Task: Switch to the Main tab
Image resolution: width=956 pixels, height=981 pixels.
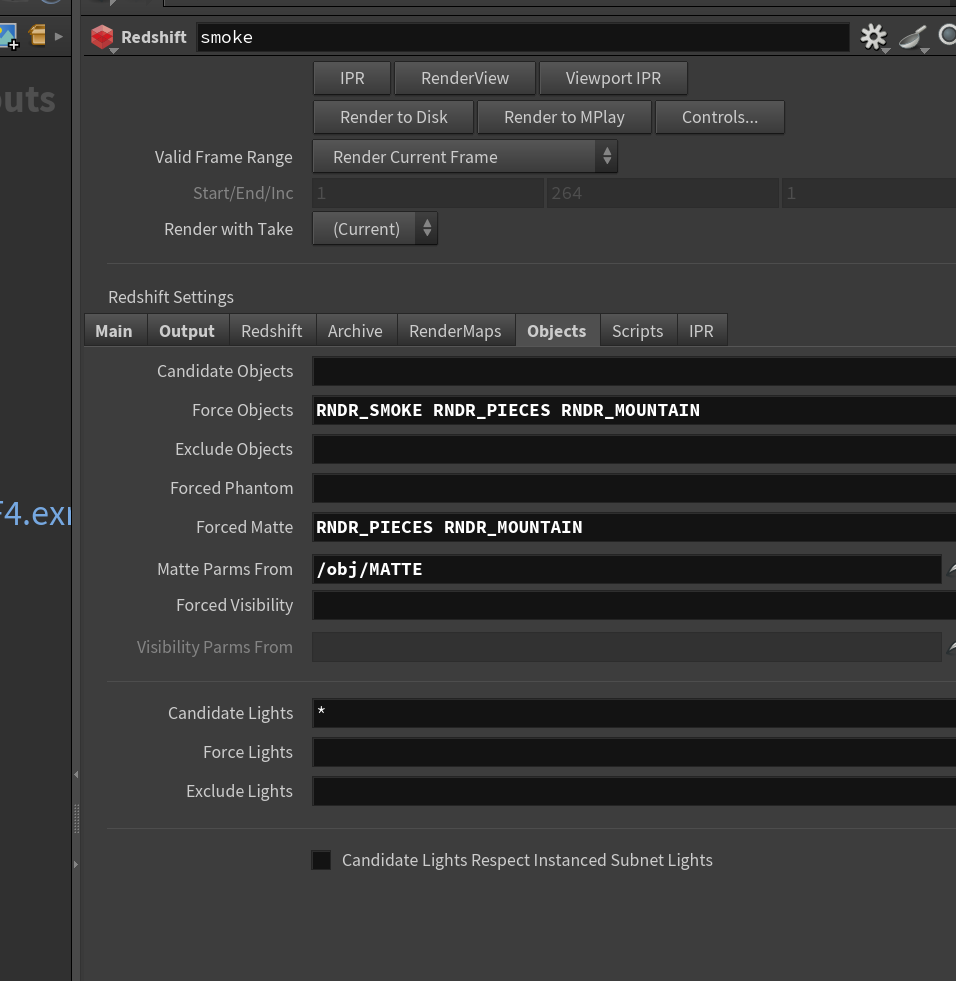Action: pyautogui.click(x=114, y=330)
